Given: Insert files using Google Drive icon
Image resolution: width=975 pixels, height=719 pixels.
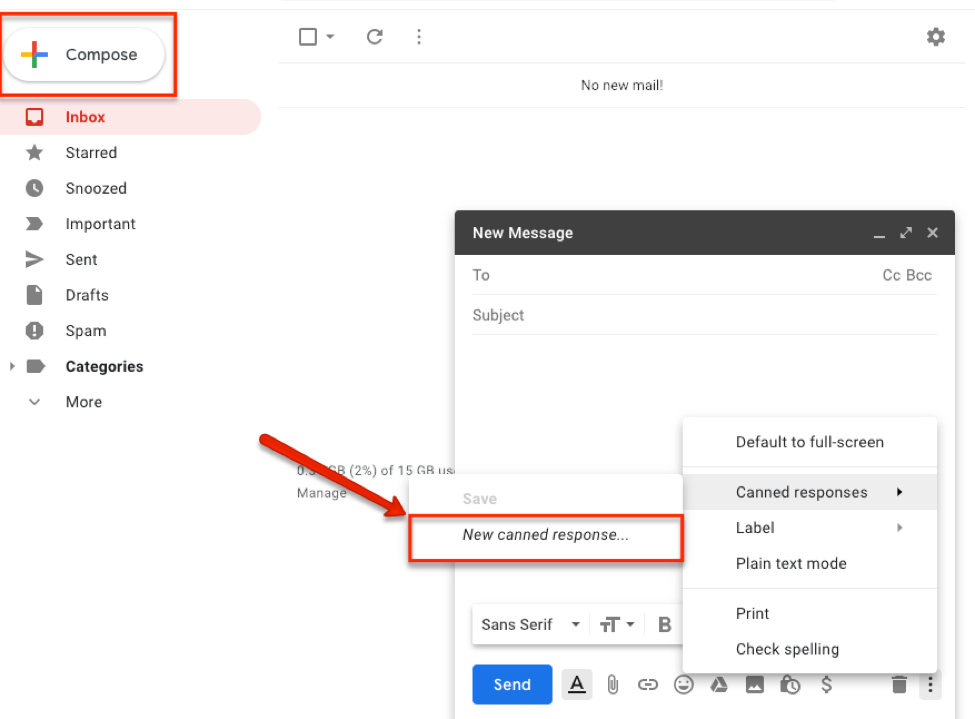Looking at the screenshot, I should pyautogui.click(x=718, y=685).
